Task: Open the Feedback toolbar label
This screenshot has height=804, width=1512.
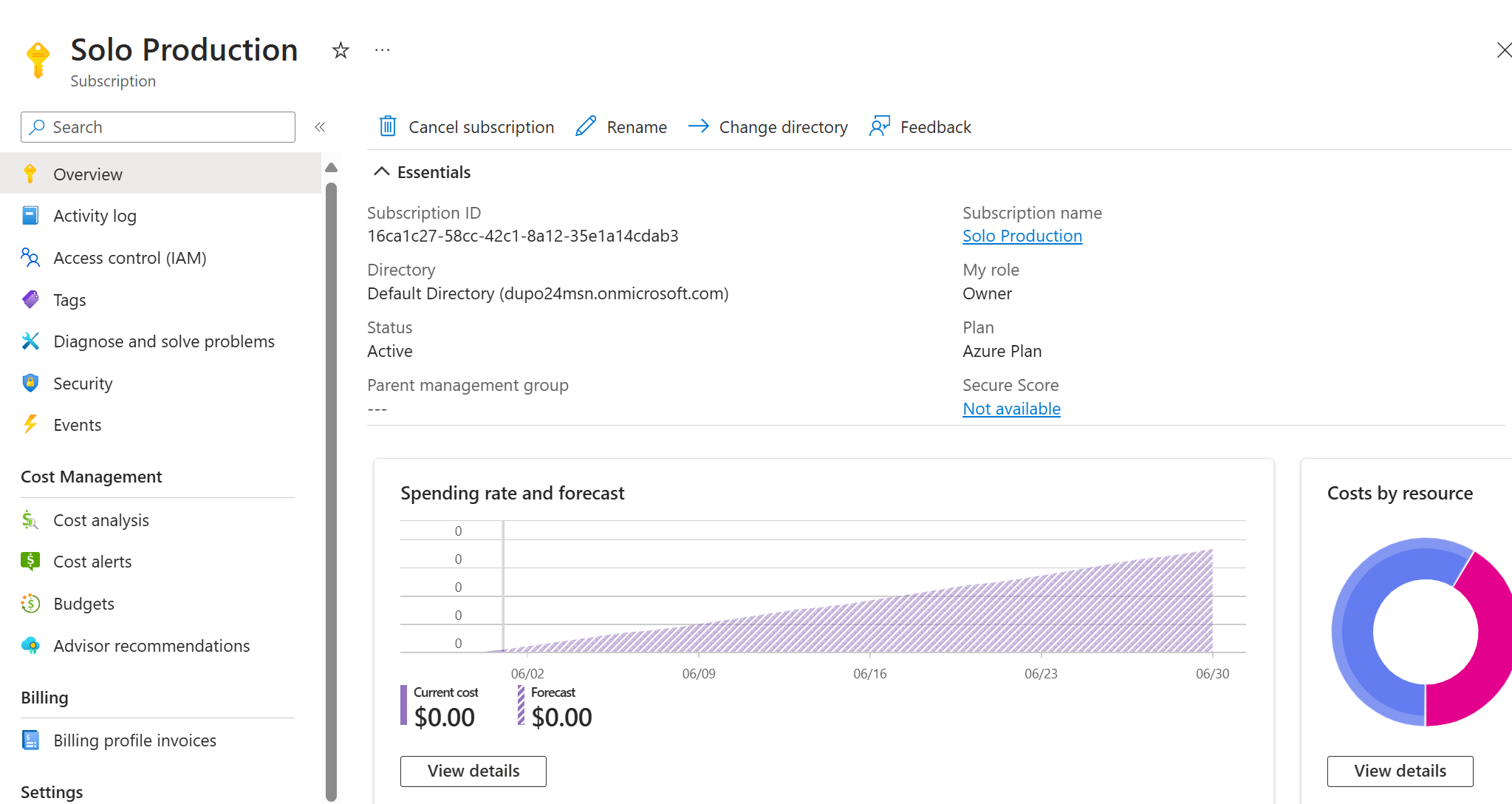Action: click(x=936, y=127)
